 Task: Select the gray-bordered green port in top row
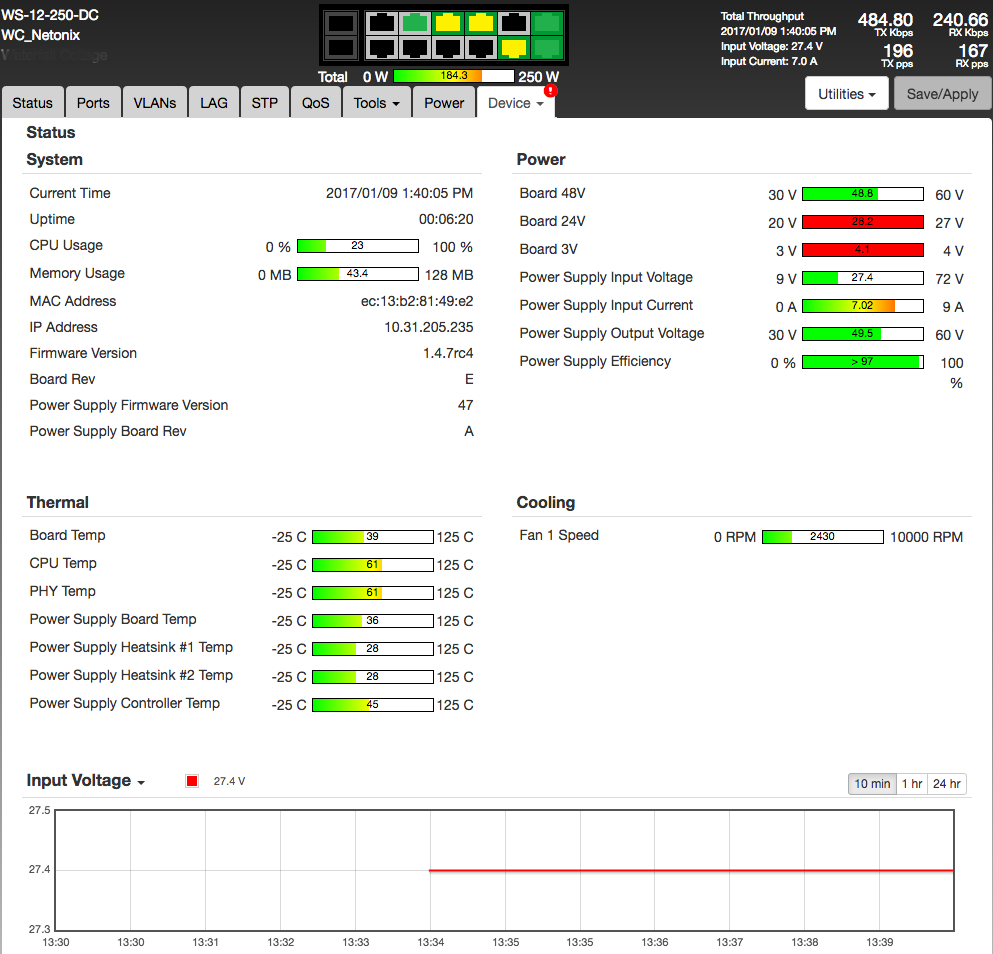(414, 22)
